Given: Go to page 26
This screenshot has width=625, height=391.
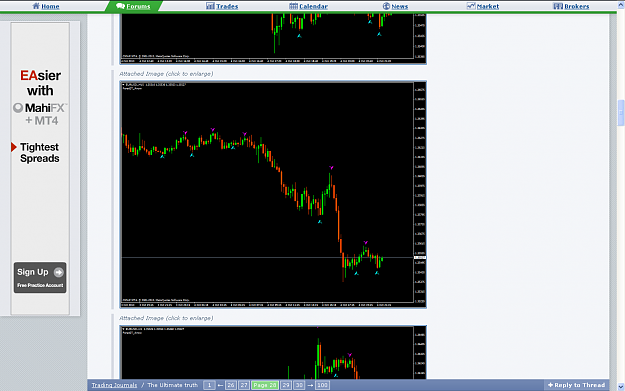Looking at the screenshot, I should point(230,385).
